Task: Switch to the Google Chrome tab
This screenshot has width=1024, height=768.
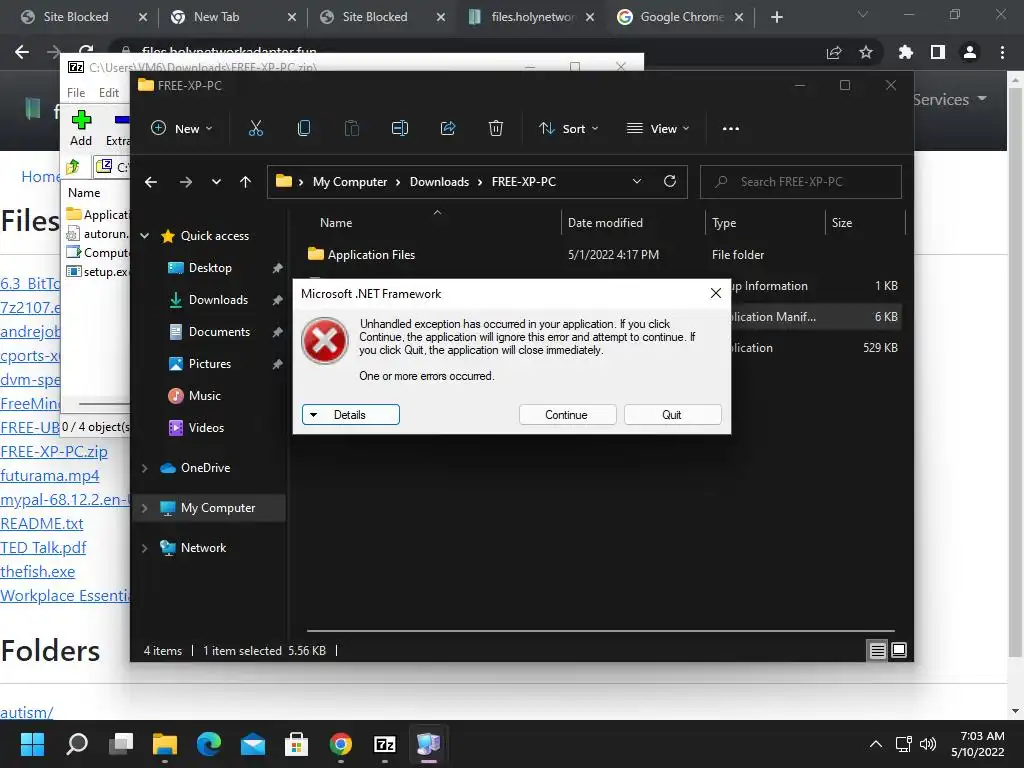Action: coord(682,17)
